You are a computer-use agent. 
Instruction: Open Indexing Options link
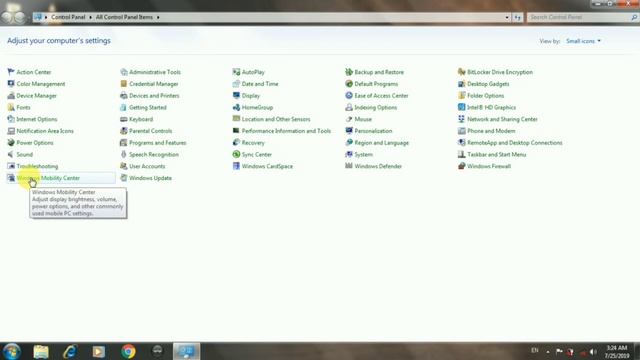coord(376,107)
